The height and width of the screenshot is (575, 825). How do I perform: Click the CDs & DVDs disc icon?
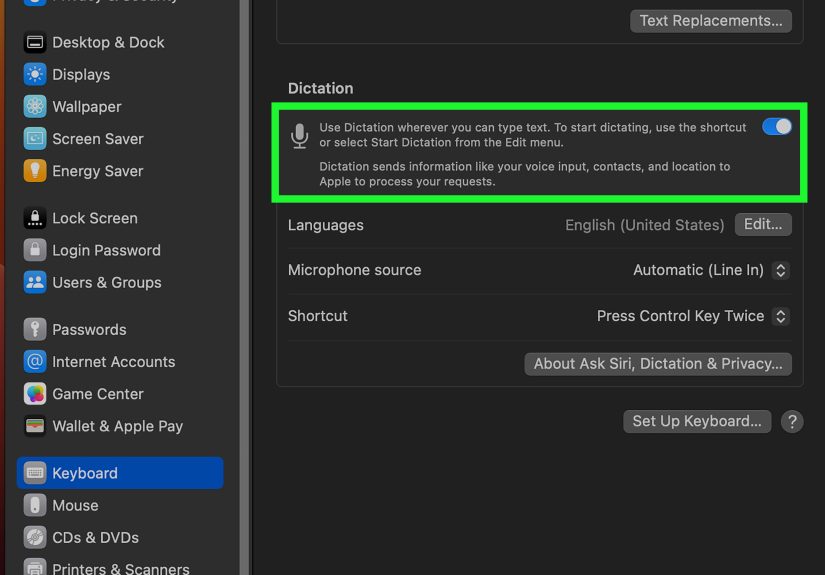(35, 537)
